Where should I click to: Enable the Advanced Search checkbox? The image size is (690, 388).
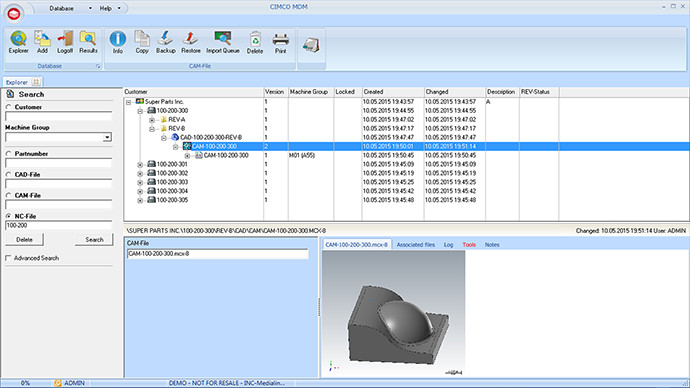pos(8,258)
